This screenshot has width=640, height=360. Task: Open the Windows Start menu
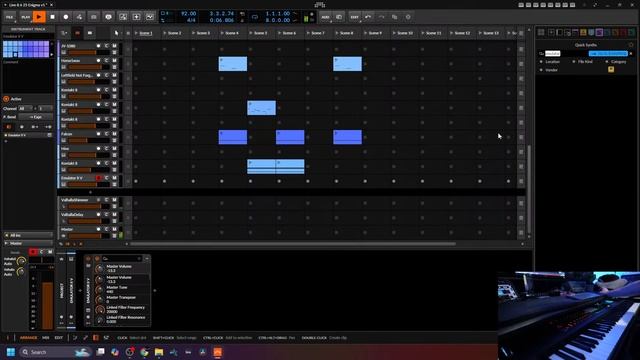click(x=11, y=352)
